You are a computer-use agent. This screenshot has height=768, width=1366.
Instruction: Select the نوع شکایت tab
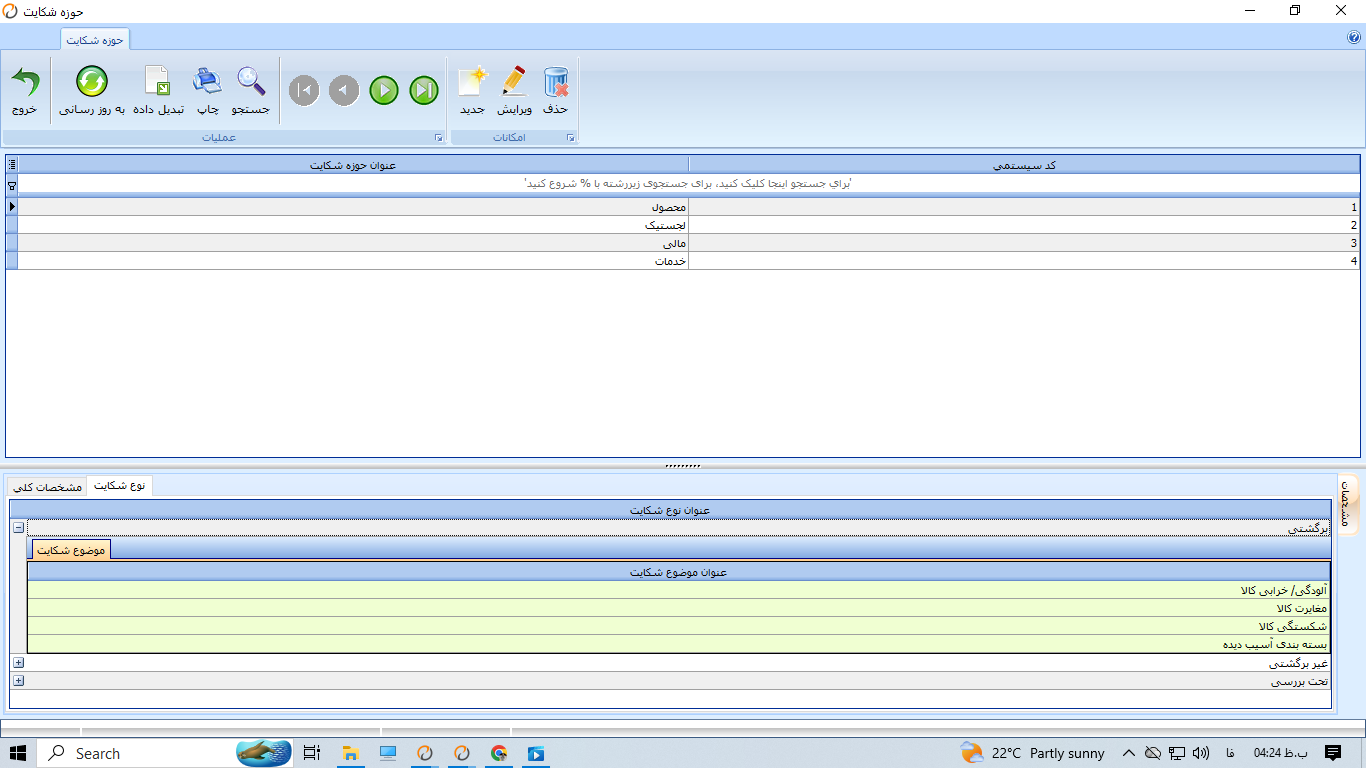coord(120,485)
